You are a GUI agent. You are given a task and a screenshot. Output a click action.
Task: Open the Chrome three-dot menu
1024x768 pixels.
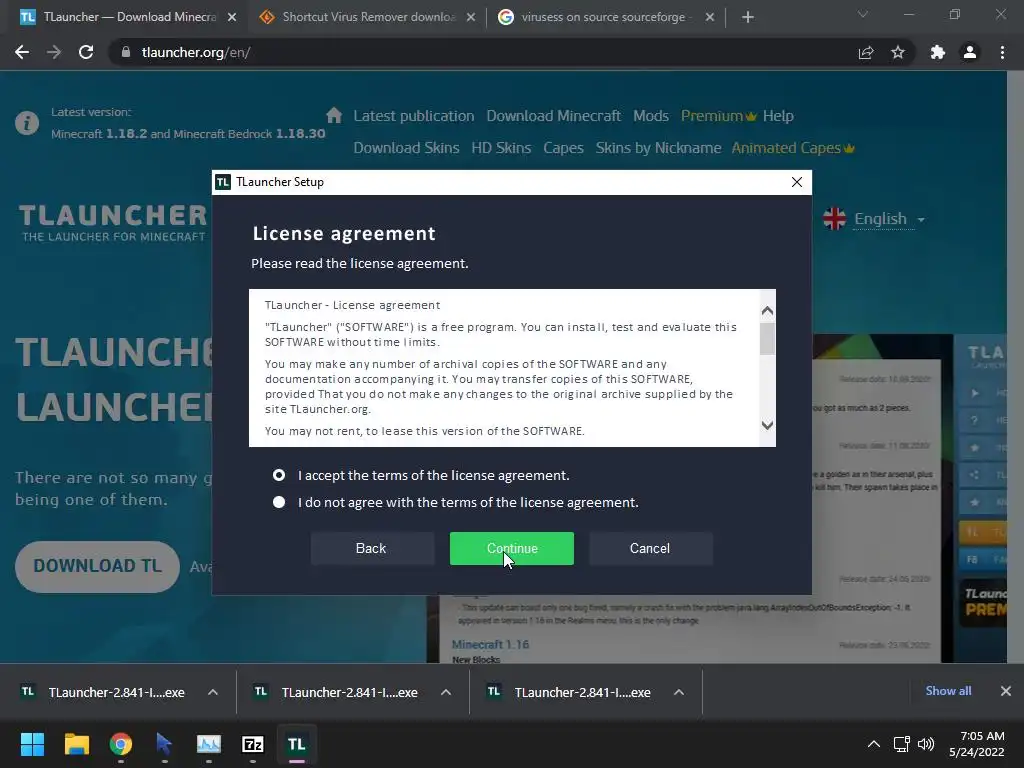1002,52
